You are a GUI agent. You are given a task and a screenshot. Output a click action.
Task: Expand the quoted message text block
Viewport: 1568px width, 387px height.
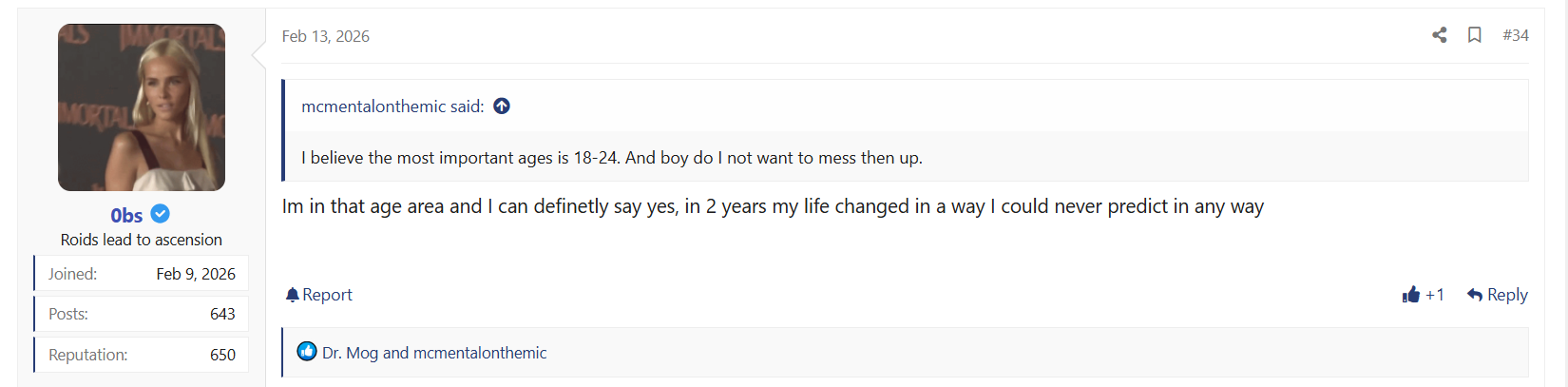[906, 158]
